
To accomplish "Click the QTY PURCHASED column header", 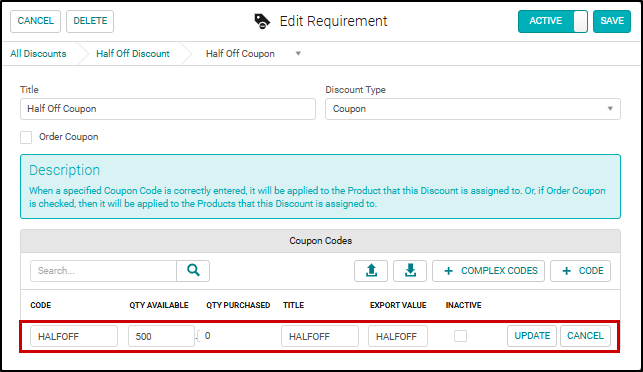I will click(238, 305).
